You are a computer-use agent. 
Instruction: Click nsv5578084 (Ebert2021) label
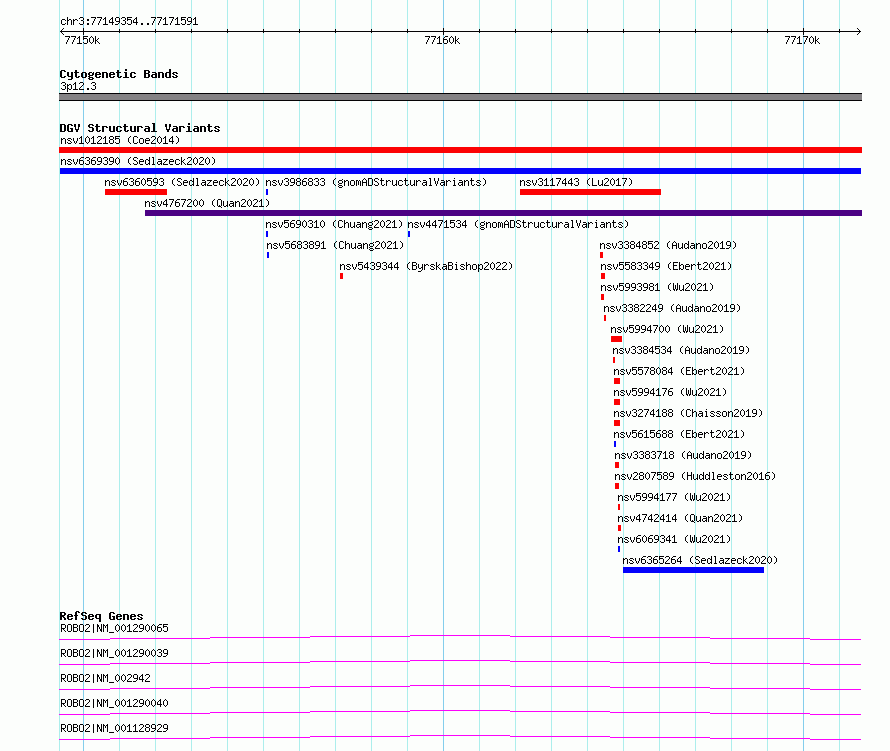679,371
